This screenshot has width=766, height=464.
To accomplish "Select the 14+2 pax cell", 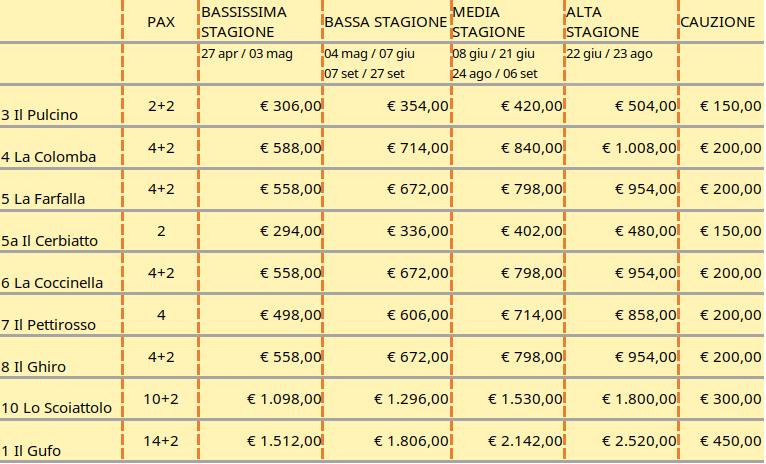I will click(161, 441).
